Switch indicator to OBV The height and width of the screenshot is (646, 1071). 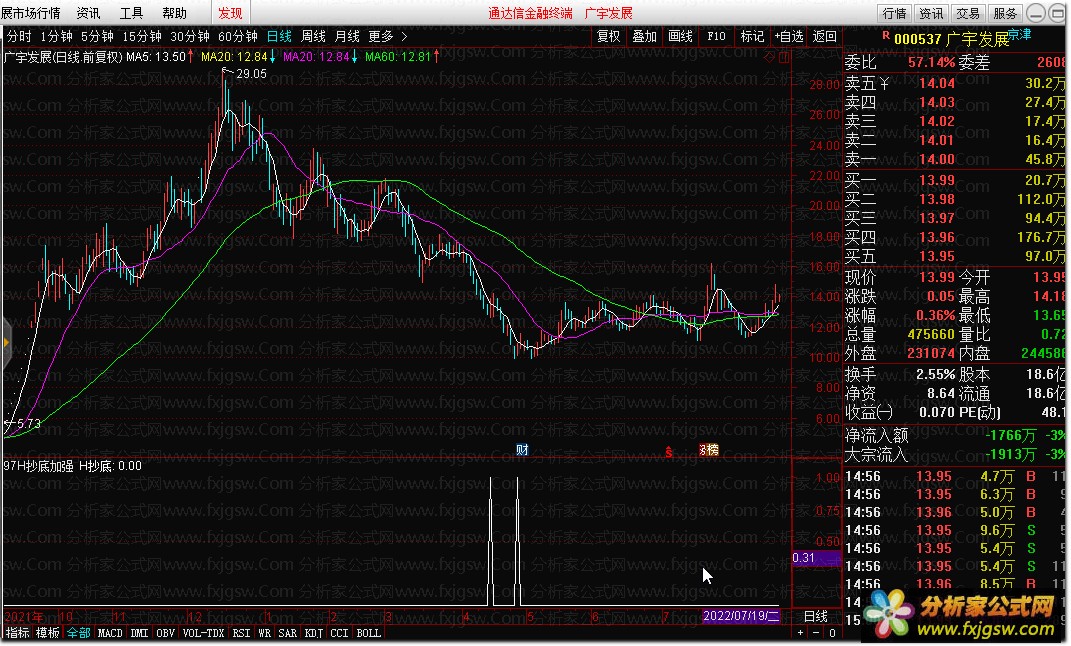165,633
